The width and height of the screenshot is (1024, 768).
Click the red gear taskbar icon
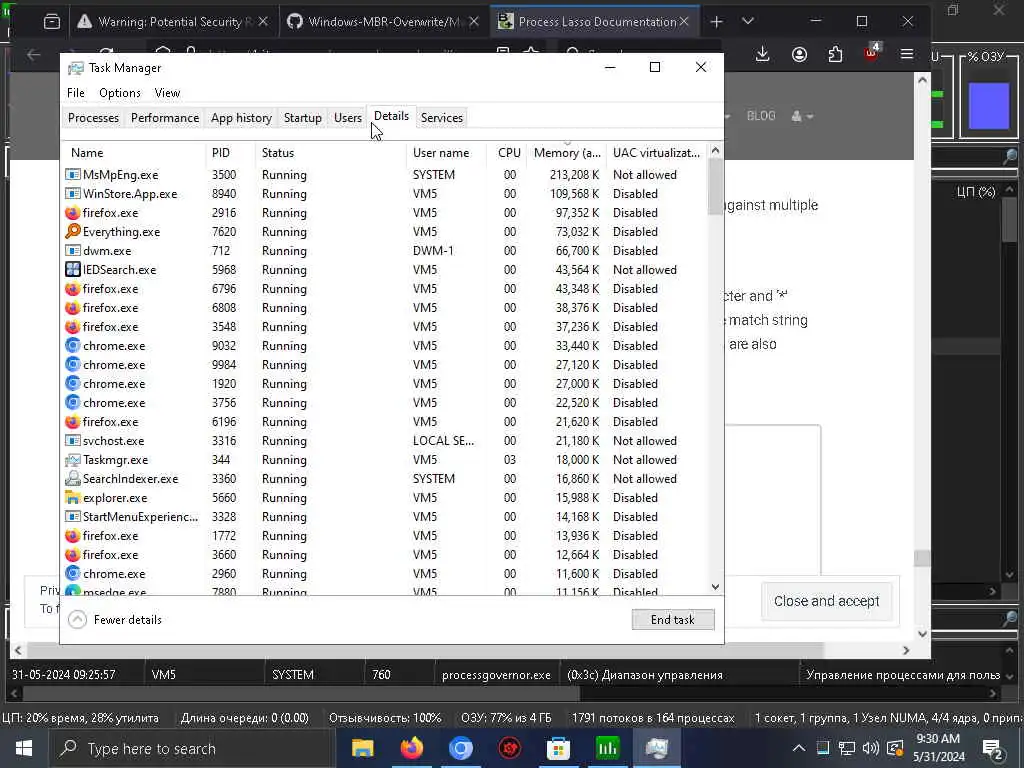509,748
